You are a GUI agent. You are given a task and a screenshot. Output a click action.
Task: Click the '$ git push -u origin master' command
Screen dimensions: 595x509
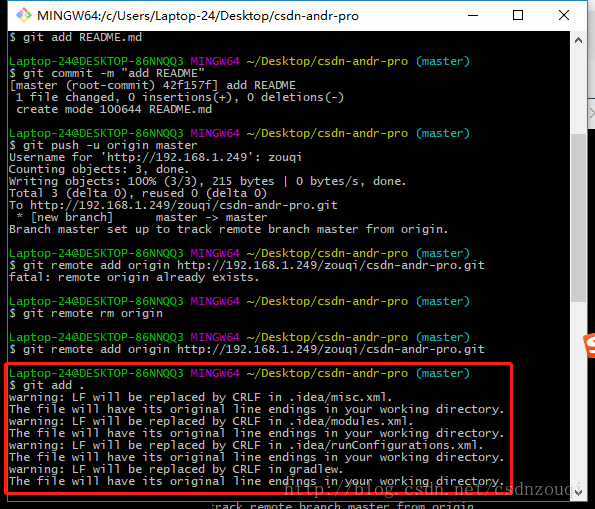coord(103,145)
